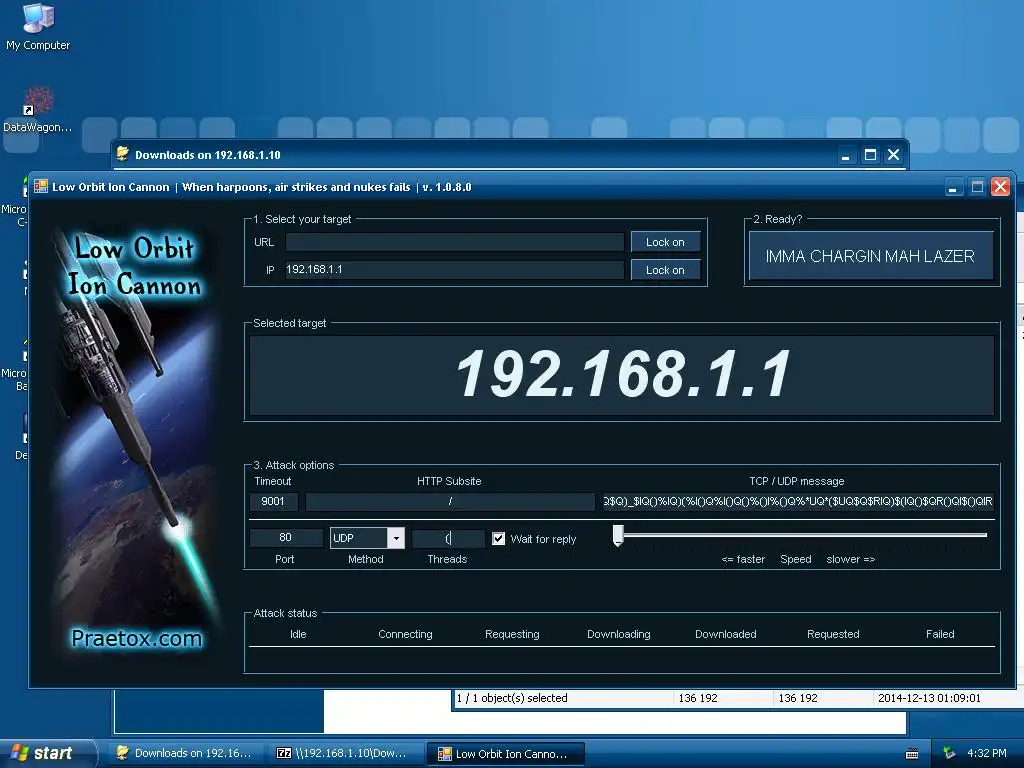This screenshot has height=768, width=1024.
Task: Switch to Low Orbit Ion Cannon taskbar item
Action: 505,754
